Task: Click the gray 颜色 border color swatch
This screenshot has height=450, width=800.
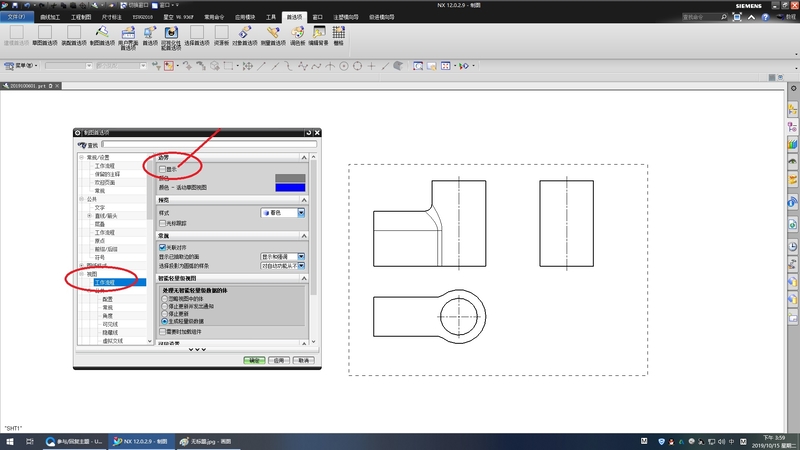Action: tap(290, 178)
